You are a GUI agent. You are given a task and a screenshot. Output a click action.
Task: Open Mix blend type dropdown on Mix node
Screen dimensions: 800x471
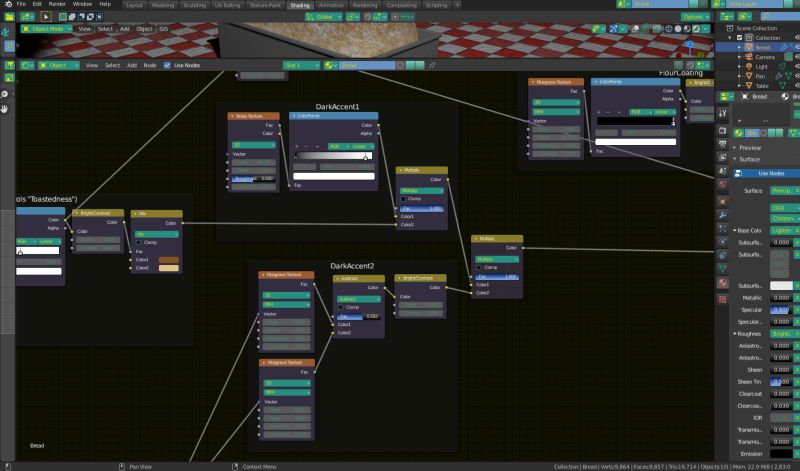click(157, 234)
